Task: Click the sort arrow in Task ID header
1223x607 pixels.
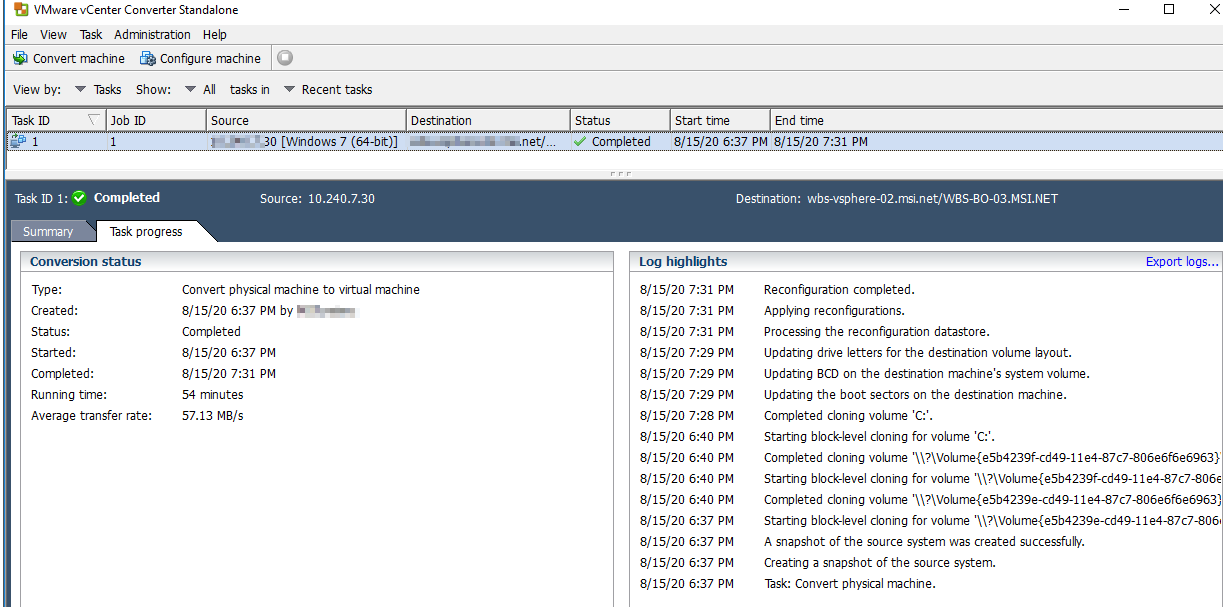Action: pos(94,120)
